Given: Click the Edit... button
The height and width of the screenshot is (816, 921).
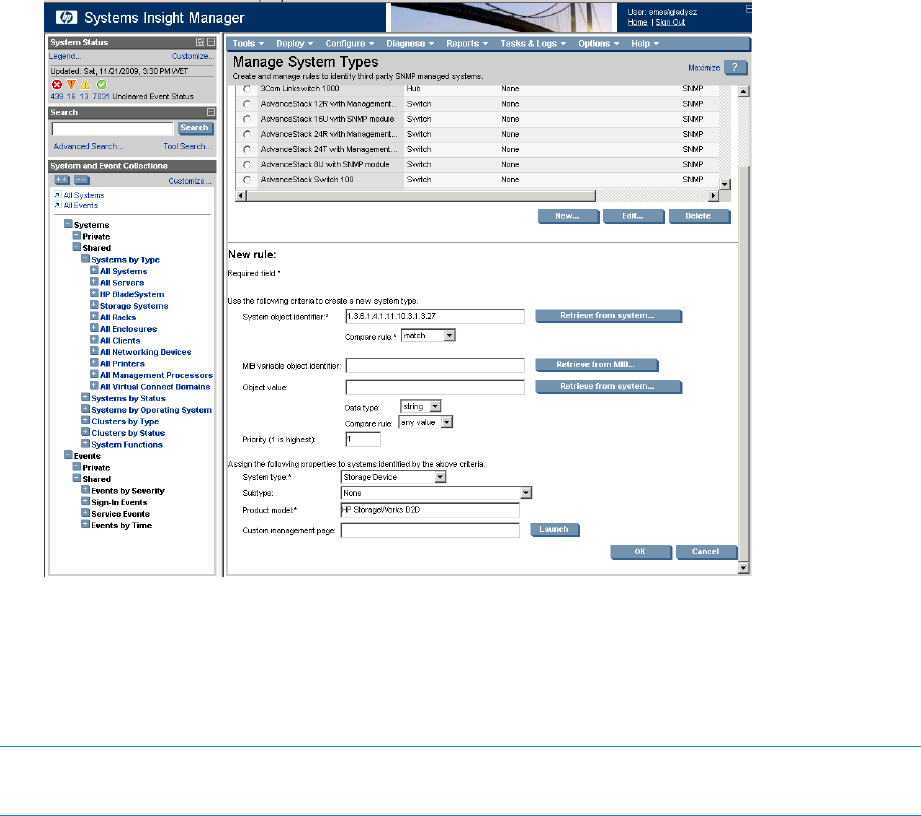Looking at the screenshot, I should (x=633, y=216).
